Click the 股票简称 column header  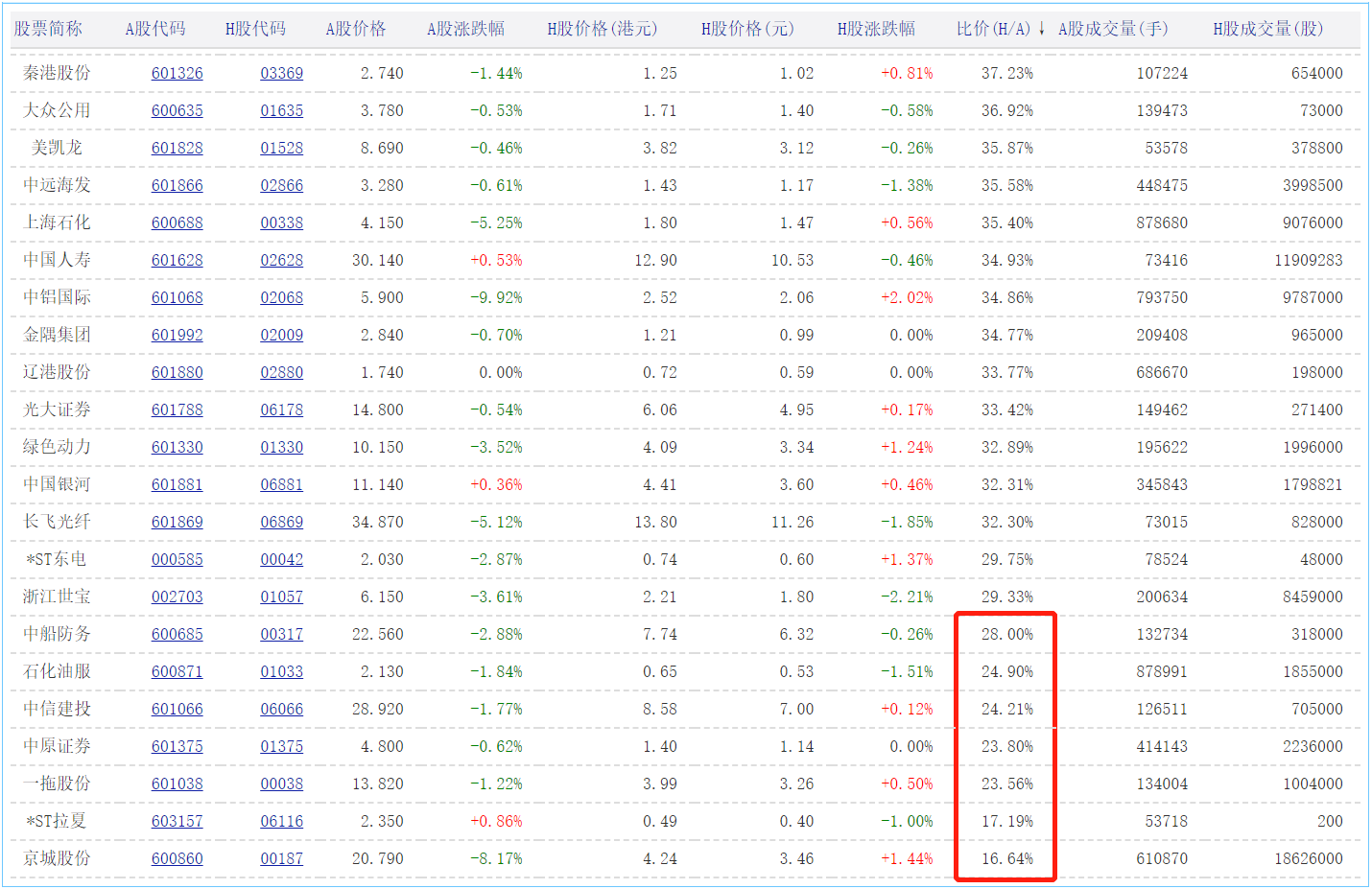(48, 29)
